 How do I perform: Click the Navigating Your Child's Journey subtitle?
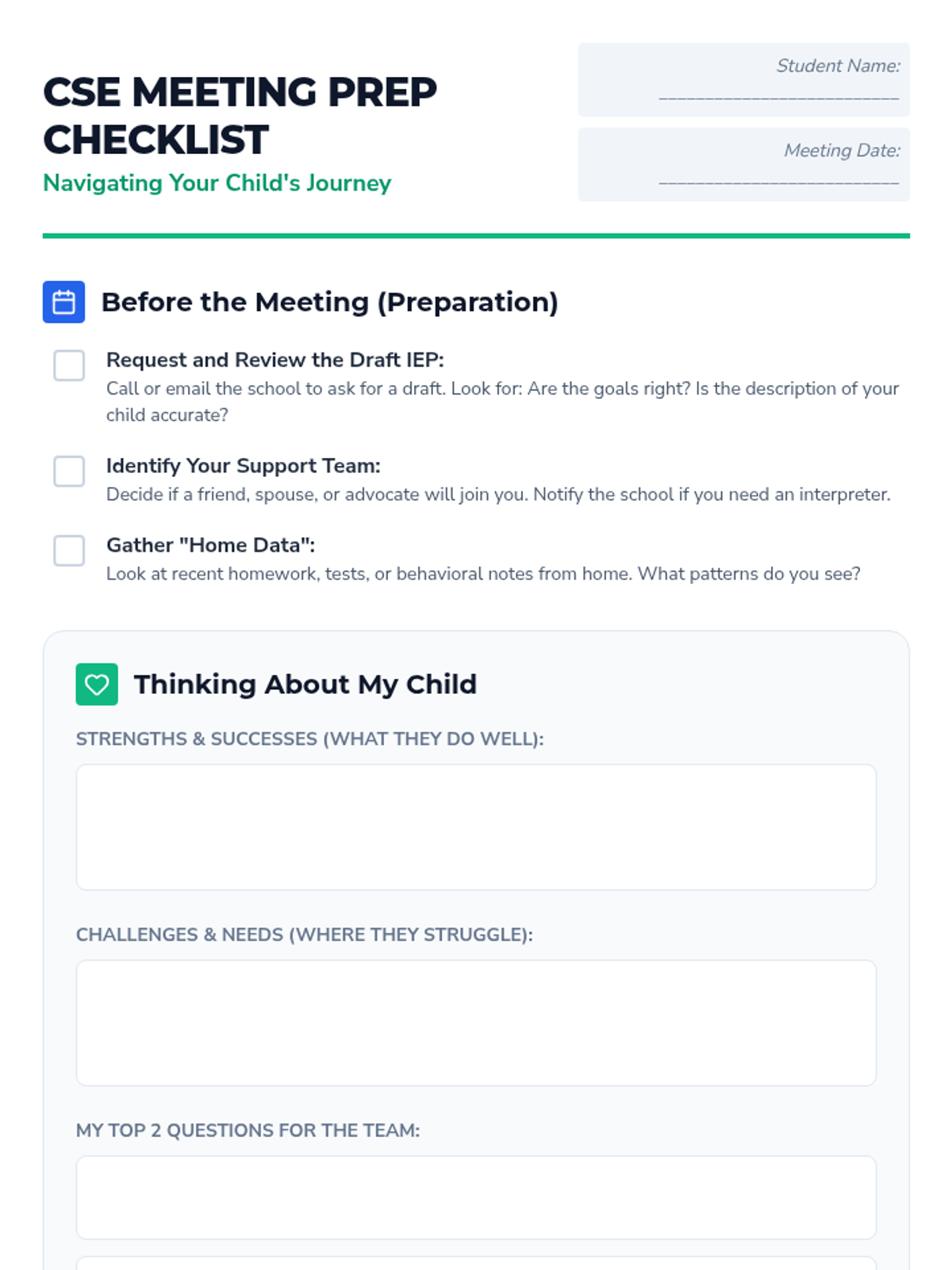pos(217,183)
